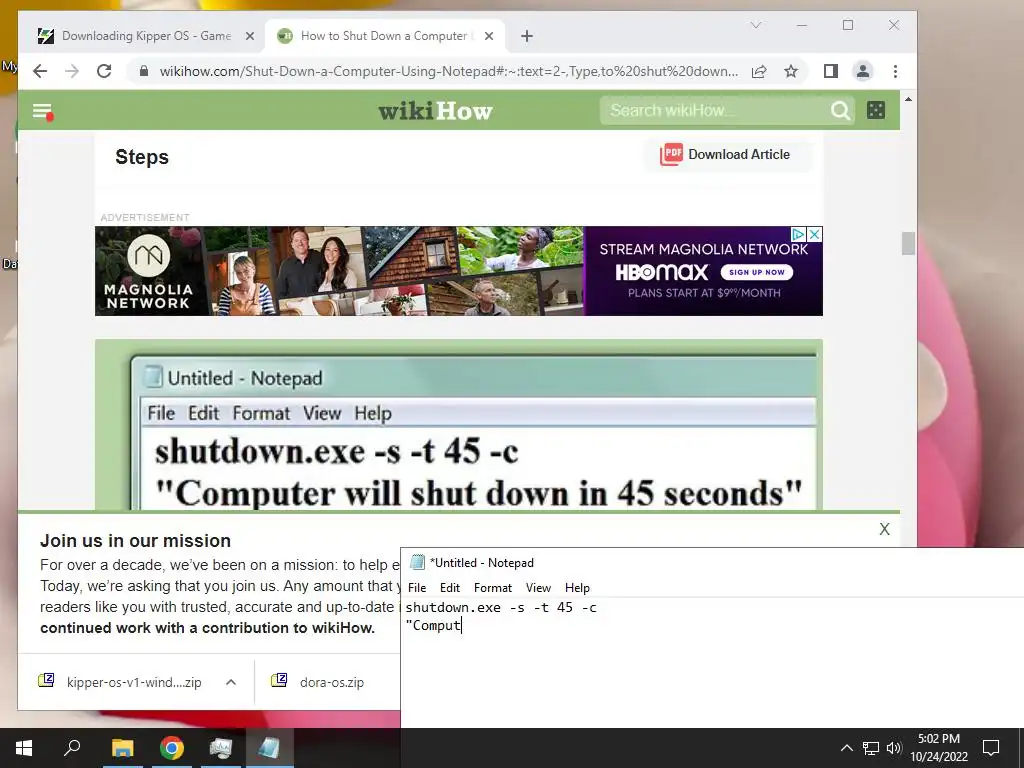Viewport: 1024px width, 768px height.
Task: Click the taskbar app icon beside Chrome
Action: [221, 748]
